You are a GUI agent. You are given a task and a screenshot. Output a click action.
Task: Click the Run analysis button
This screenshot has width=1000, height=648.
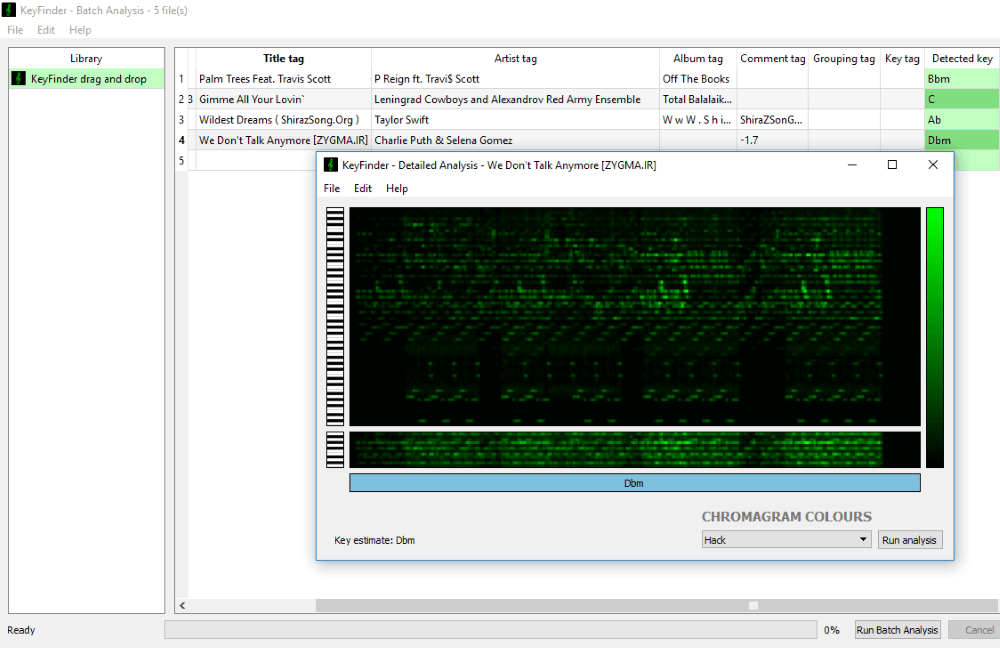tap(909, 540)
